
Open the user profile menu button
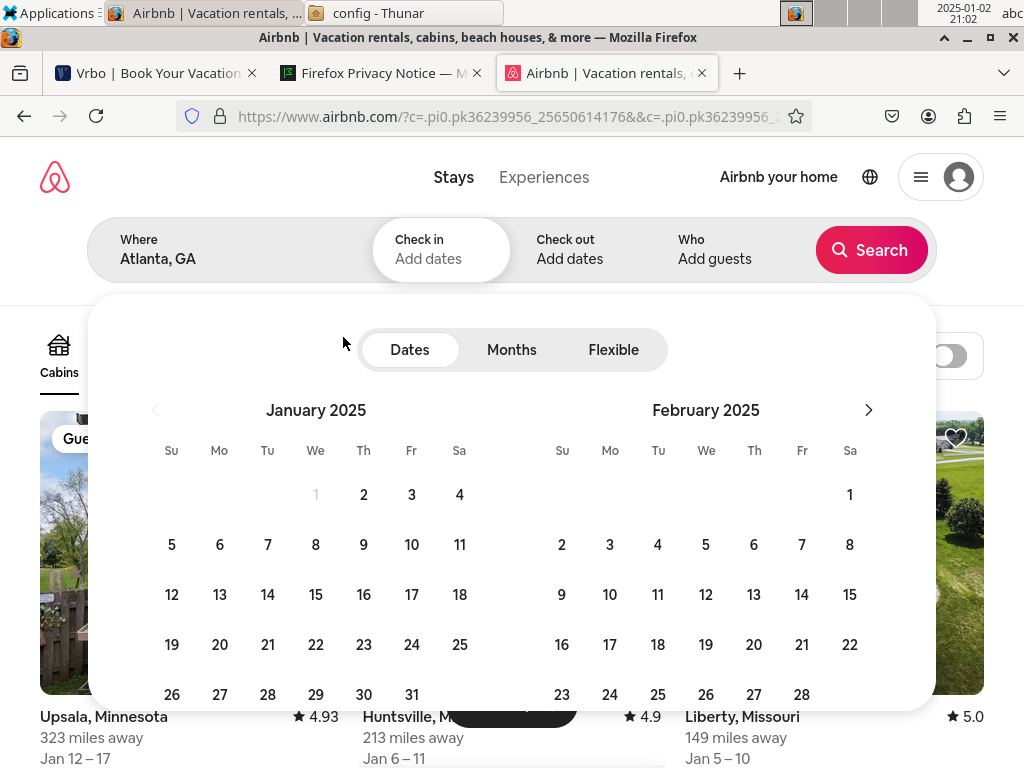point(940,177)
